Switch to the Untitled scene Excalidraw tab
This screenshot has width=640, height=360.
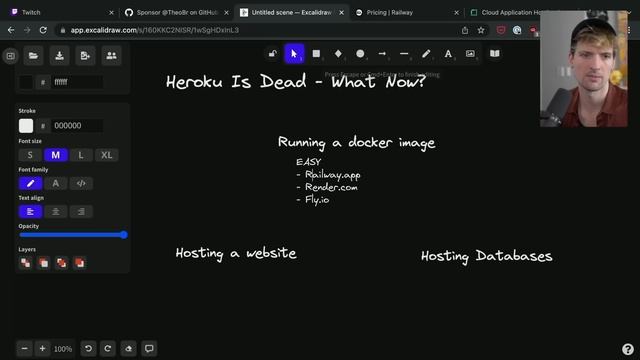[291, 13]
